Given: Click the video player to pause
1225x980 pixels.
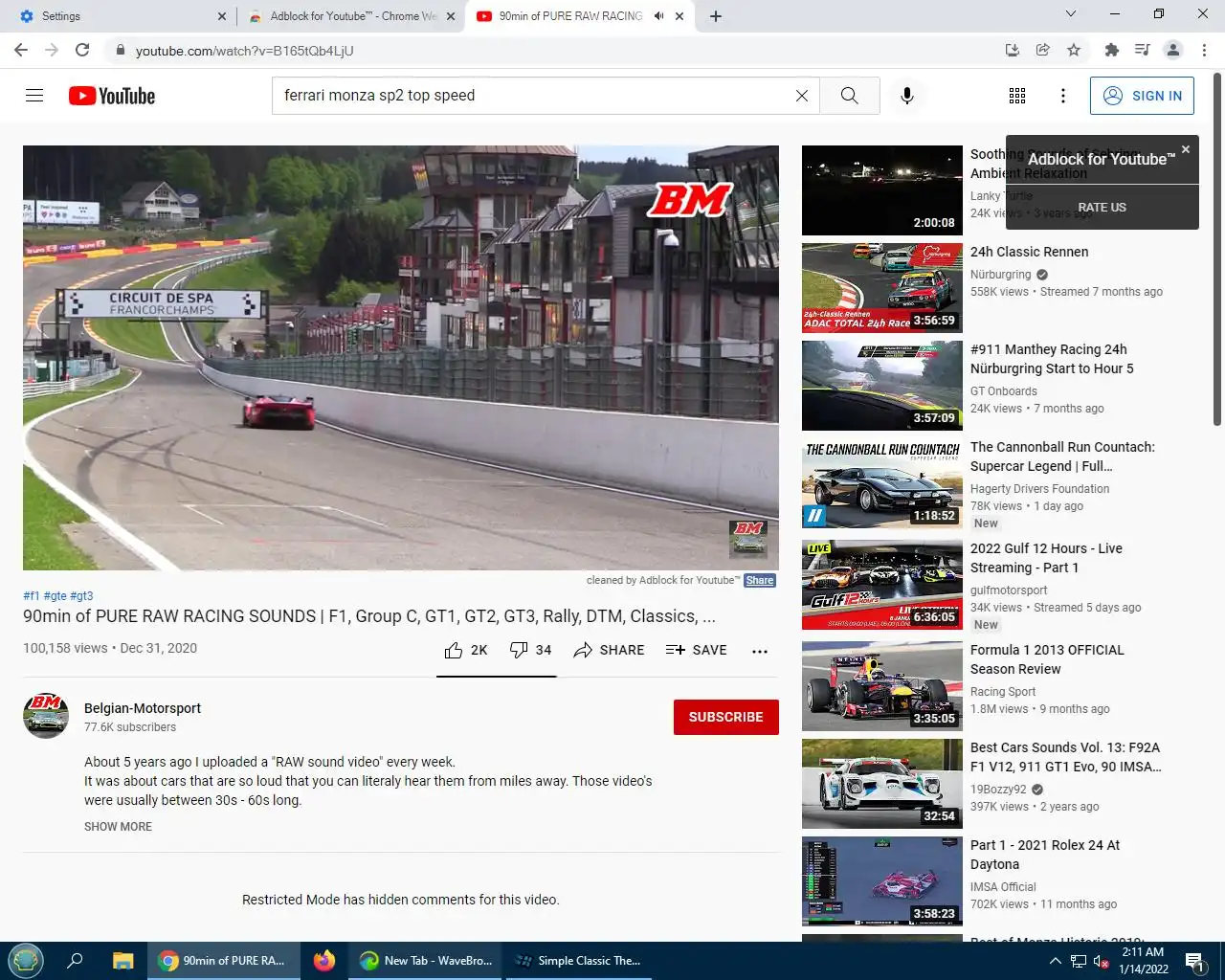Looking at the screenshot, I should [x=401, y=358].
